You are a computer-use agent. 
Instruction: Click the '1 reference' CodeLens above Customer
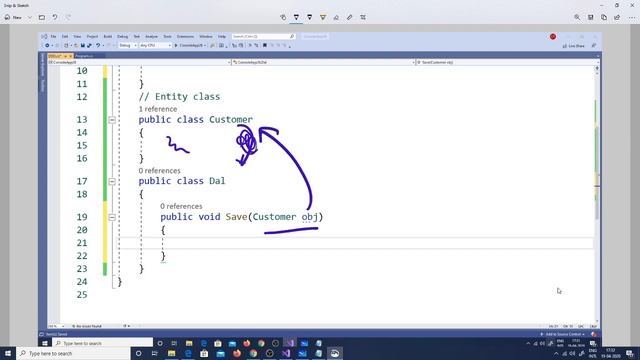click(158, 109)
